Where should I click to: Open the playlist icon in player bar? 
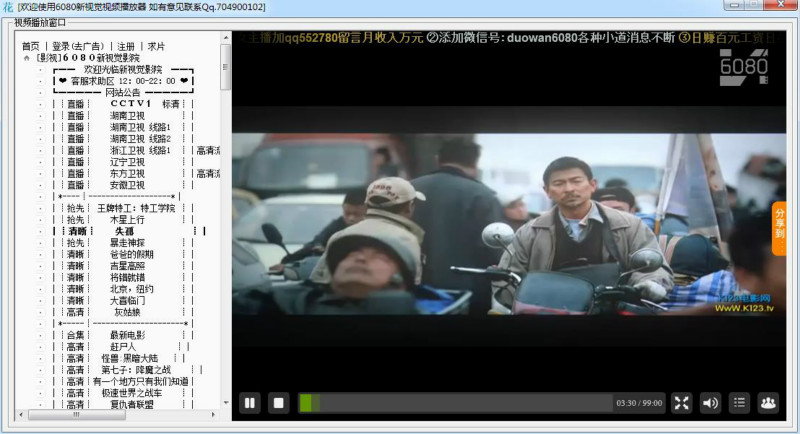tap(739, 403)
